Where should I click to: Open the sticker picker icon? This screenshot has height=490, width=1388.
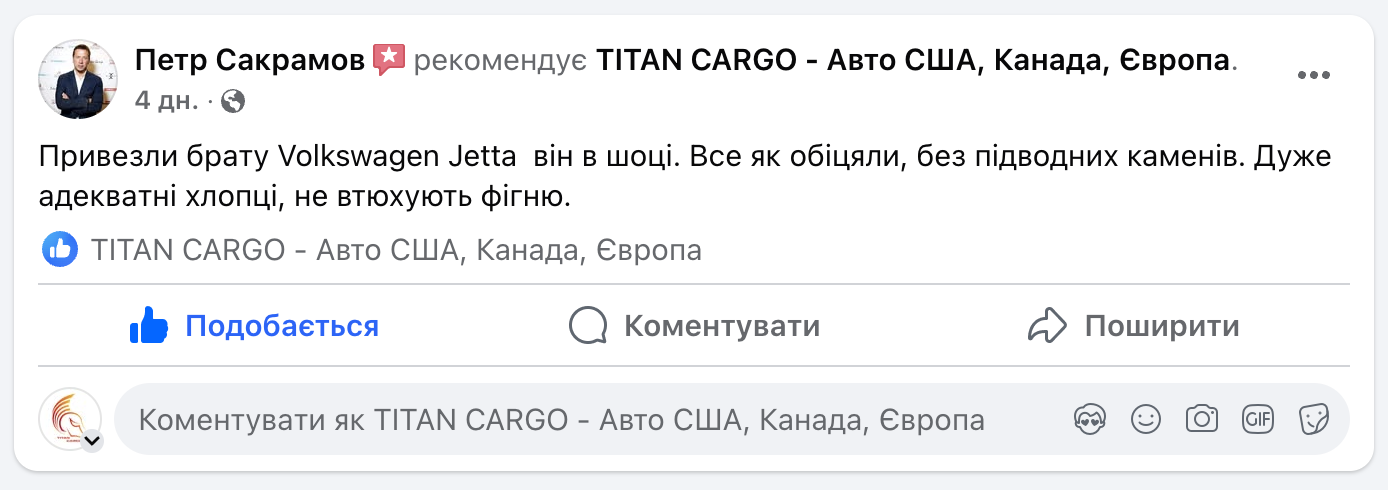click(x=1313, y=419)
